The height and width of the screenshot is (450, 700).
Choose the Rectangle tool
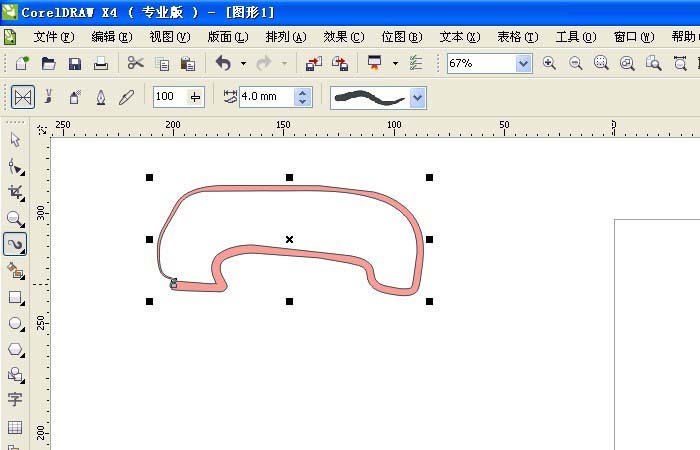(15, 297)
